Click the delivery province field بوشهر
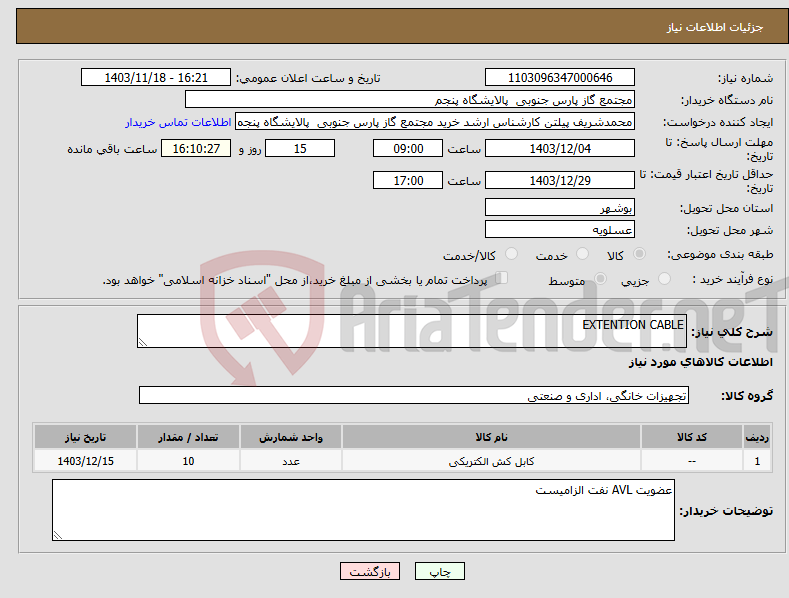 pyautogui.click(x=560, y=207)
